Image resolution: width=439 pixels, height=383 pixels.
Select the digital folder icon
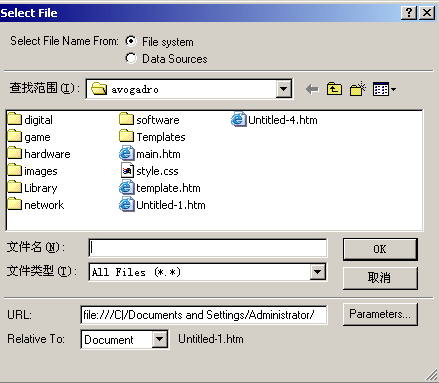15,119
